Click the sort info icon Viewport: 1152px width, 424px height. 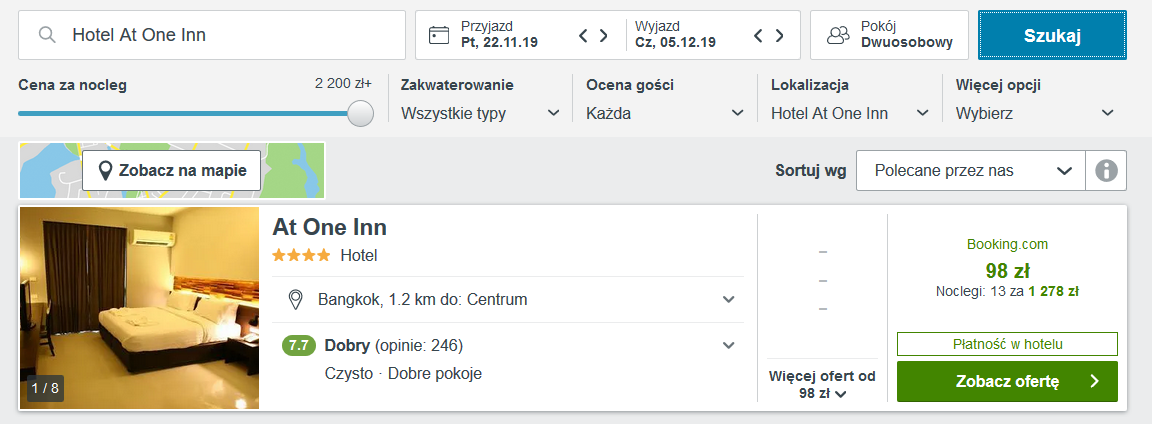(x=1106, y=171)
